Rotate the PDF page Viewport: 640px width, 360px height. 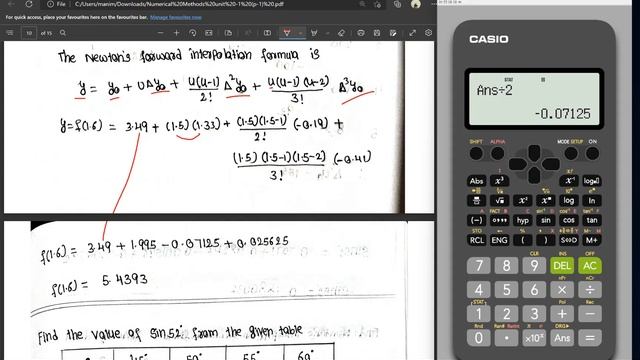click(x=193, y=33)
